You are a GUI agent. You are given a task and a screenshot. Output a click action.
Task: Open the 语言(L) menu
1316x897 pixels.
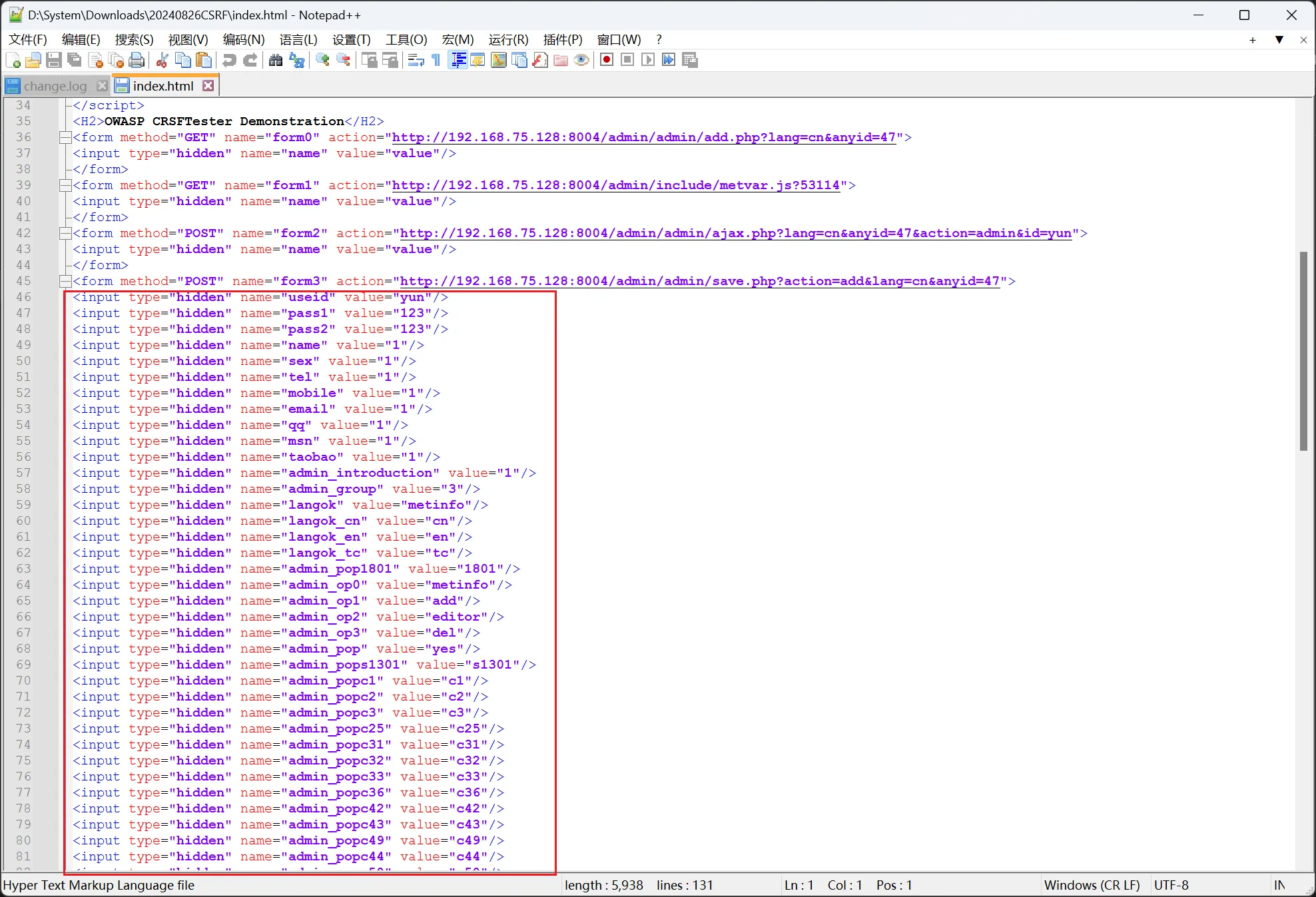coord(298,40)
